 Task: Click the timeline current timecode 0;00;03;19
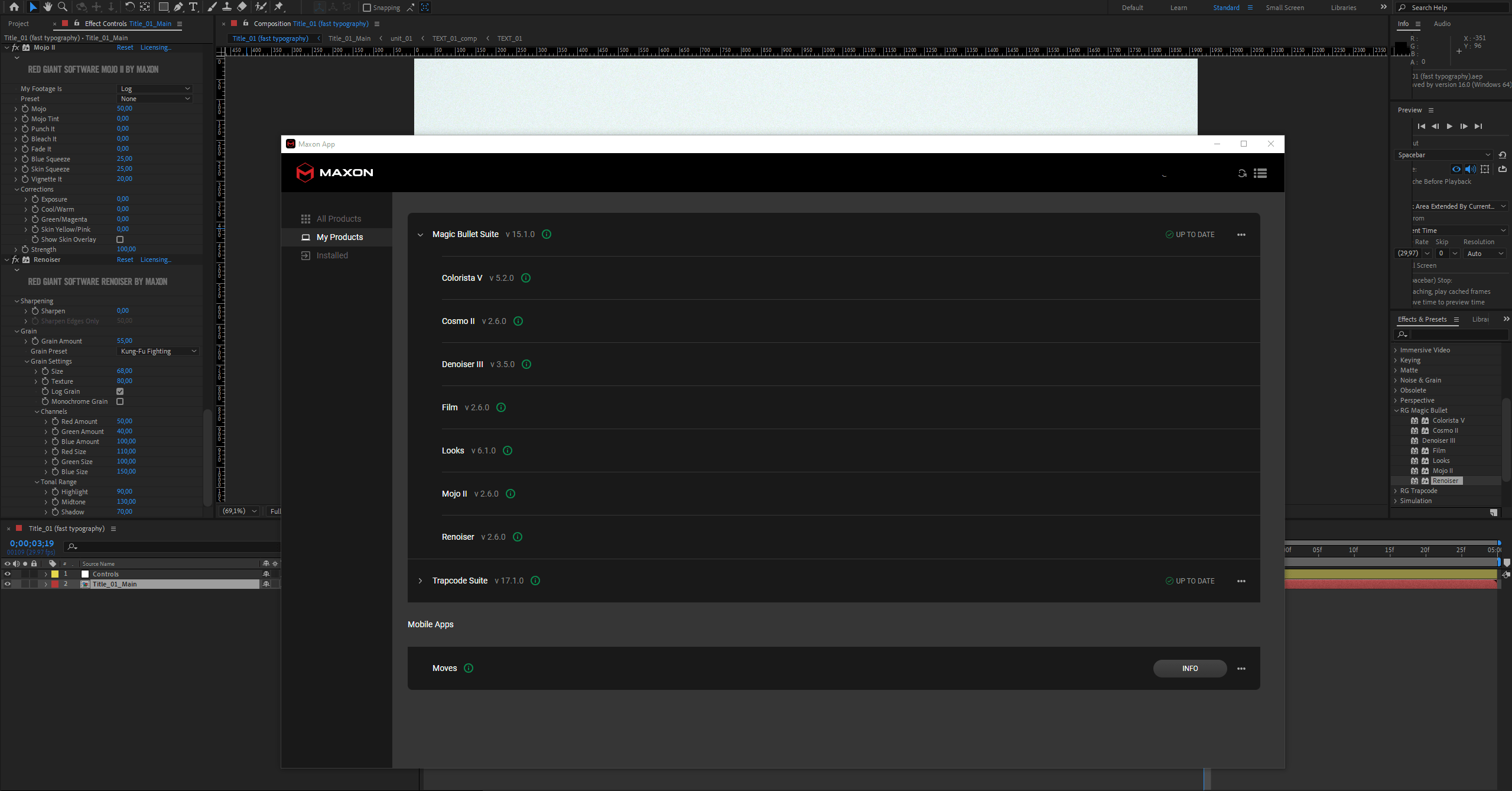[x=32, y=543]
